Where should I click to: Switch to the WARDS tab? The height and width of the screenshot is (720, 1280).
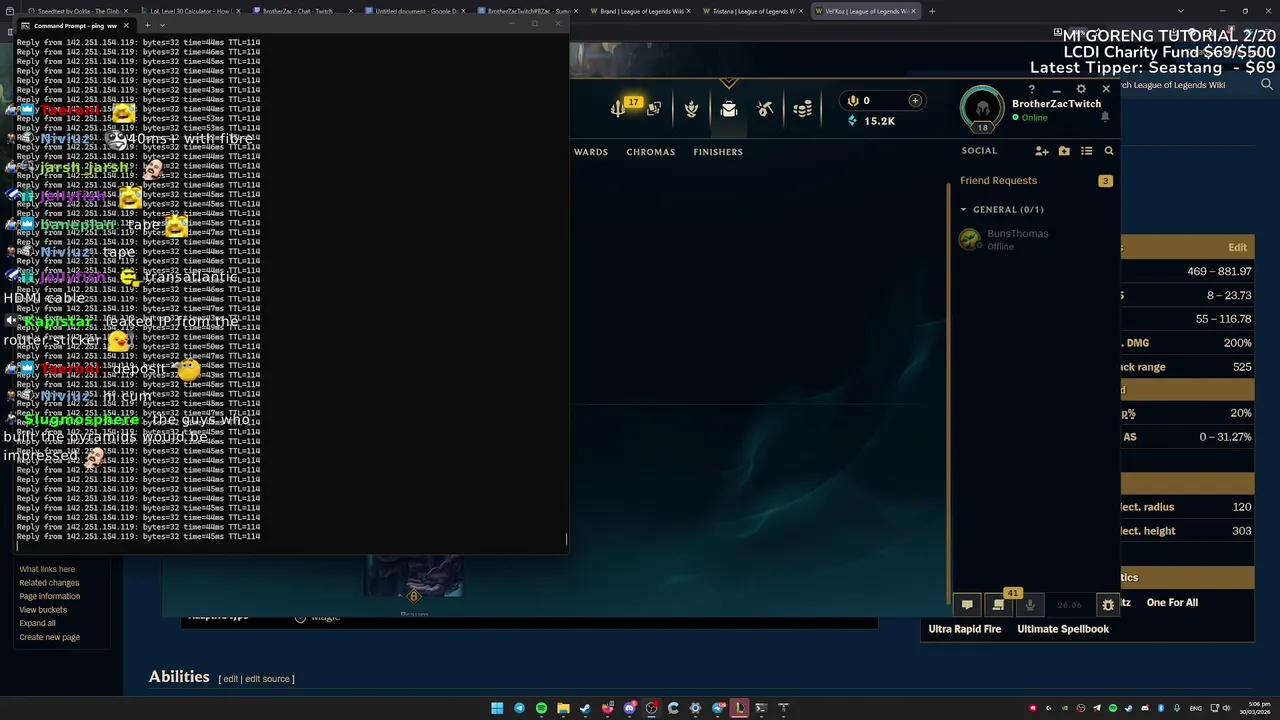[591, 152]
